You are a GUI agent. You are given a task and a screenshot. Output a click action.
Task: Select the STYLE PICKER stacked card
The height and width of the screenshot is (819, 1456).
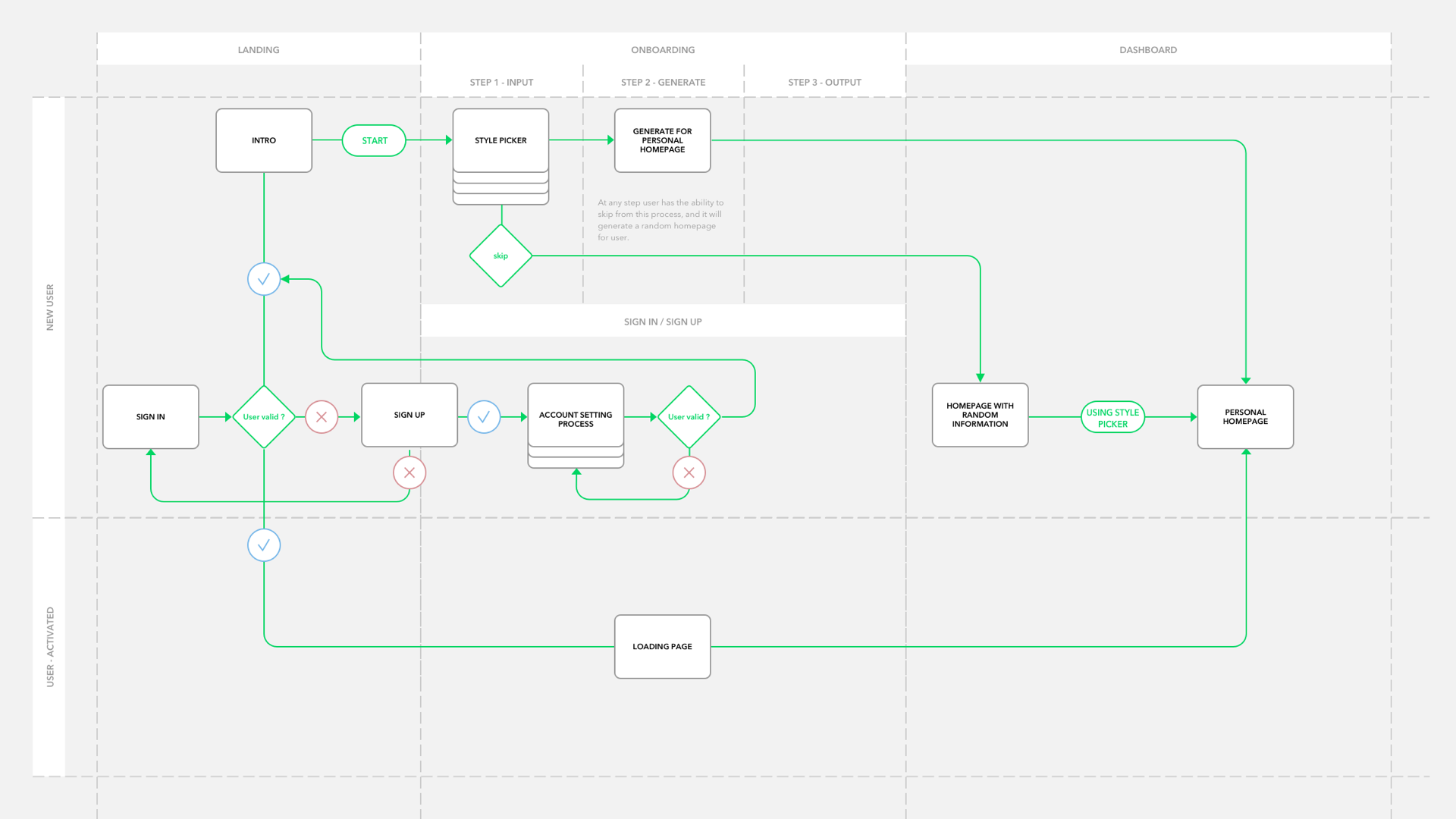[x=500, y=140]
